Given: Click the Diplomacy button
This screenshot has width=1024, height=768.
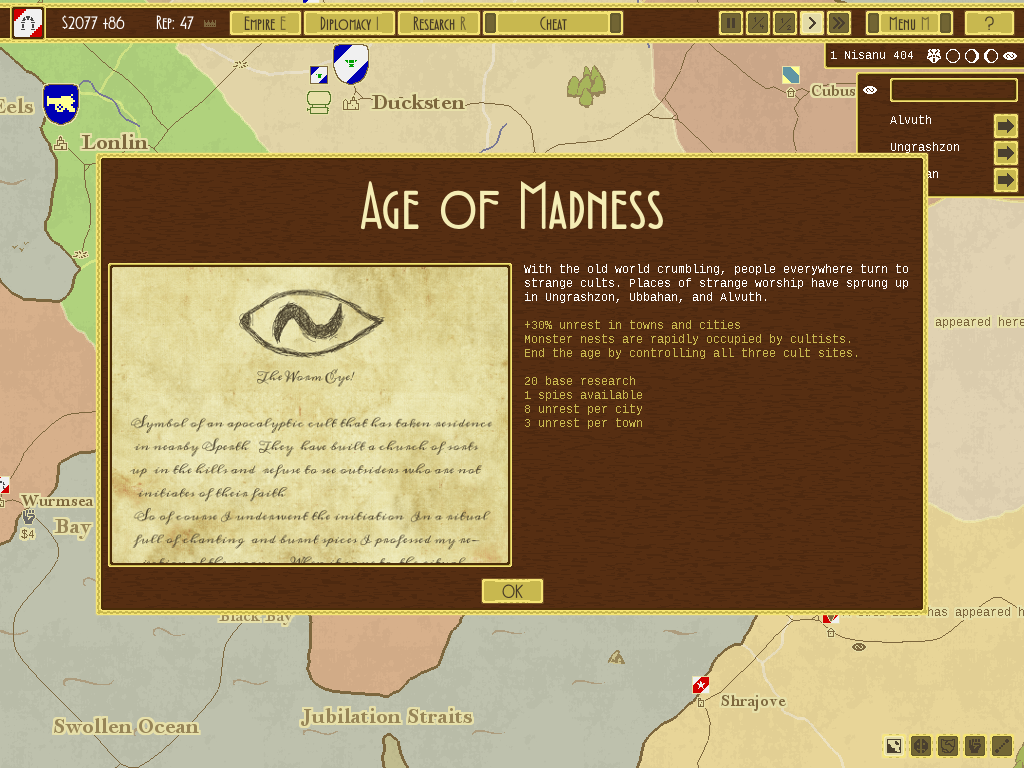Looking at the screenshot, I should [349, 23].
